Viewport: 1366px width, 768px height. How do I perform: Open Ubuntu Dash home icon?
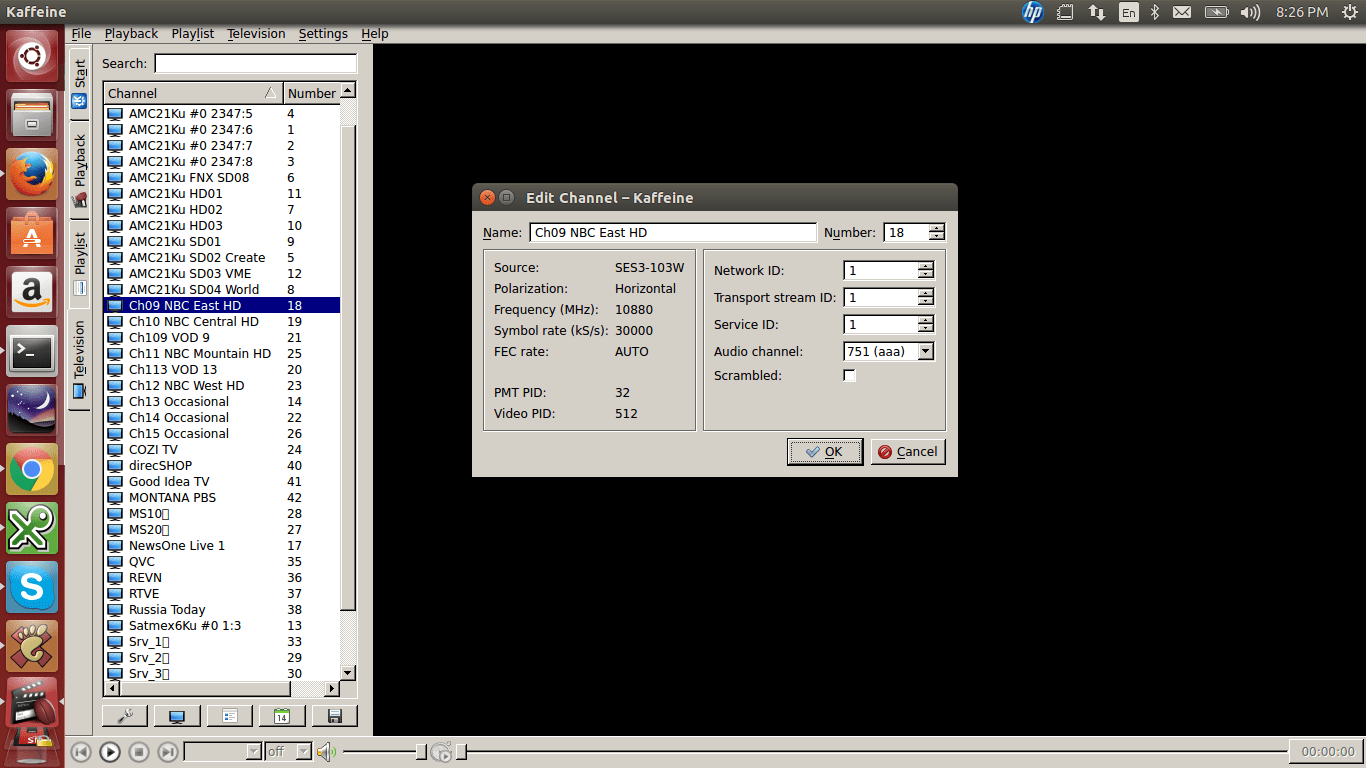[x=32, y=57]
